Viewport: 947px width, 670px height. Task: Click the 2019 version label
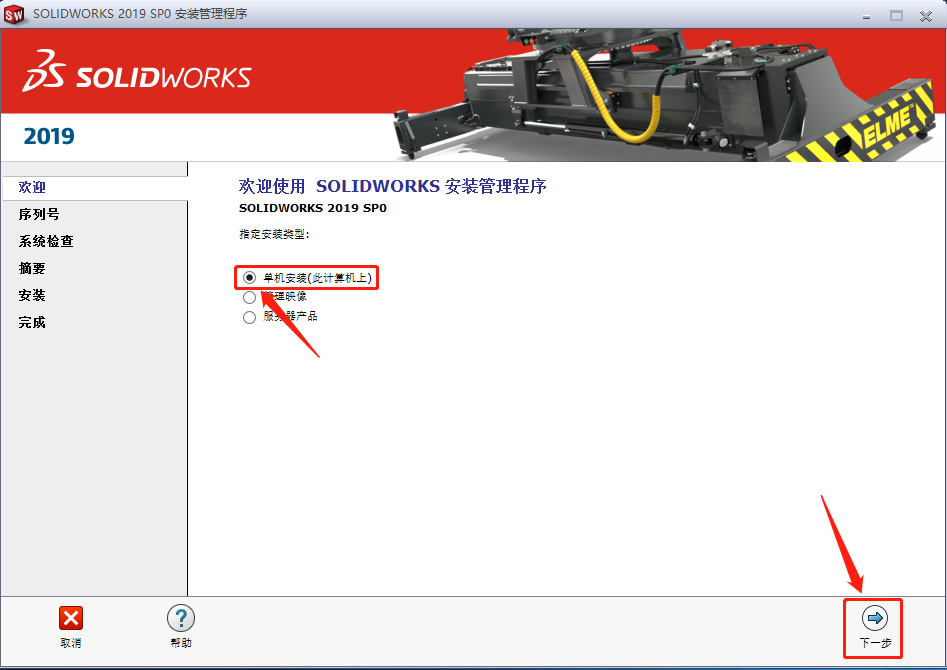coord(47,136)
